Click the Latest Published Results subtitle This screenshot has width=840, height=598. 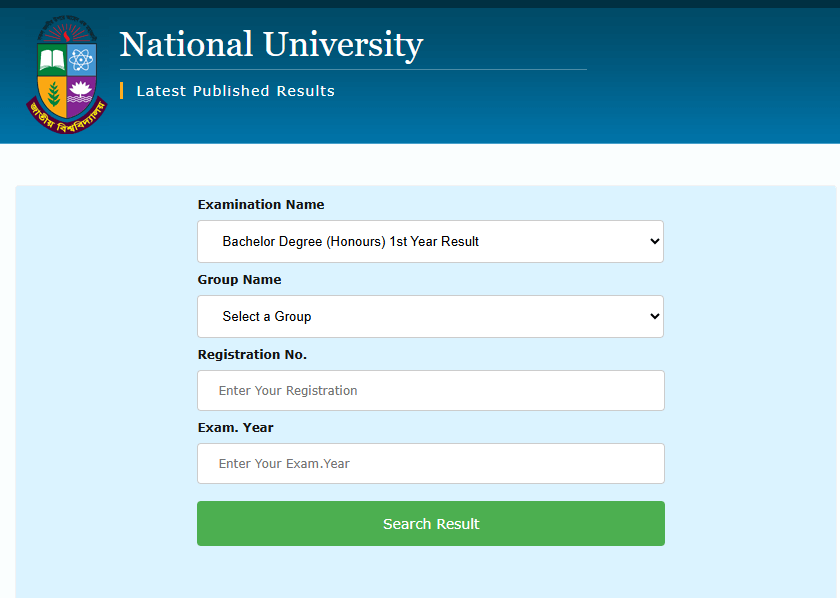click(x=235, y=91)
